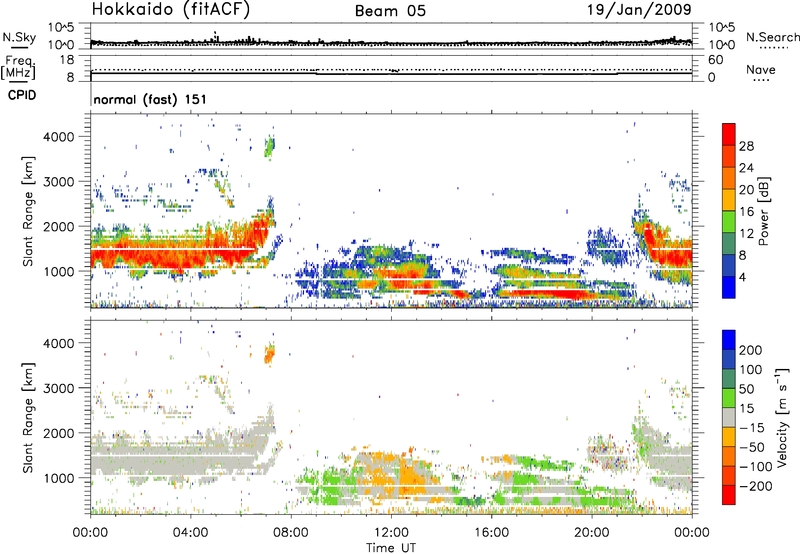Viewport: 800px width, 554px height.
Task: Click the '04:00' time axis label
Action: click(191, 533)
